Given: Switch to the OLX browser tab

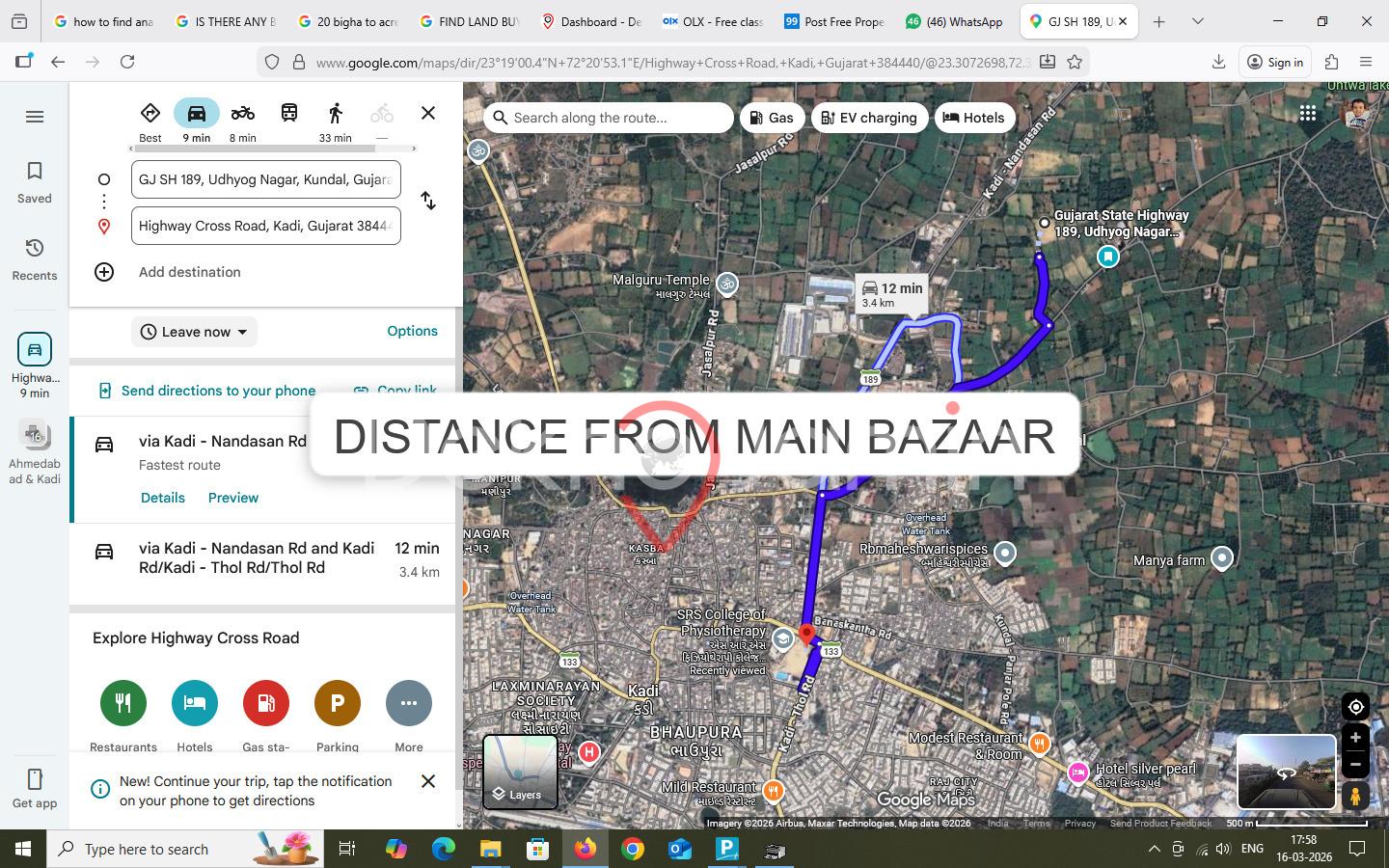Looking at the screenshot, I should click(x=713, y=21).
